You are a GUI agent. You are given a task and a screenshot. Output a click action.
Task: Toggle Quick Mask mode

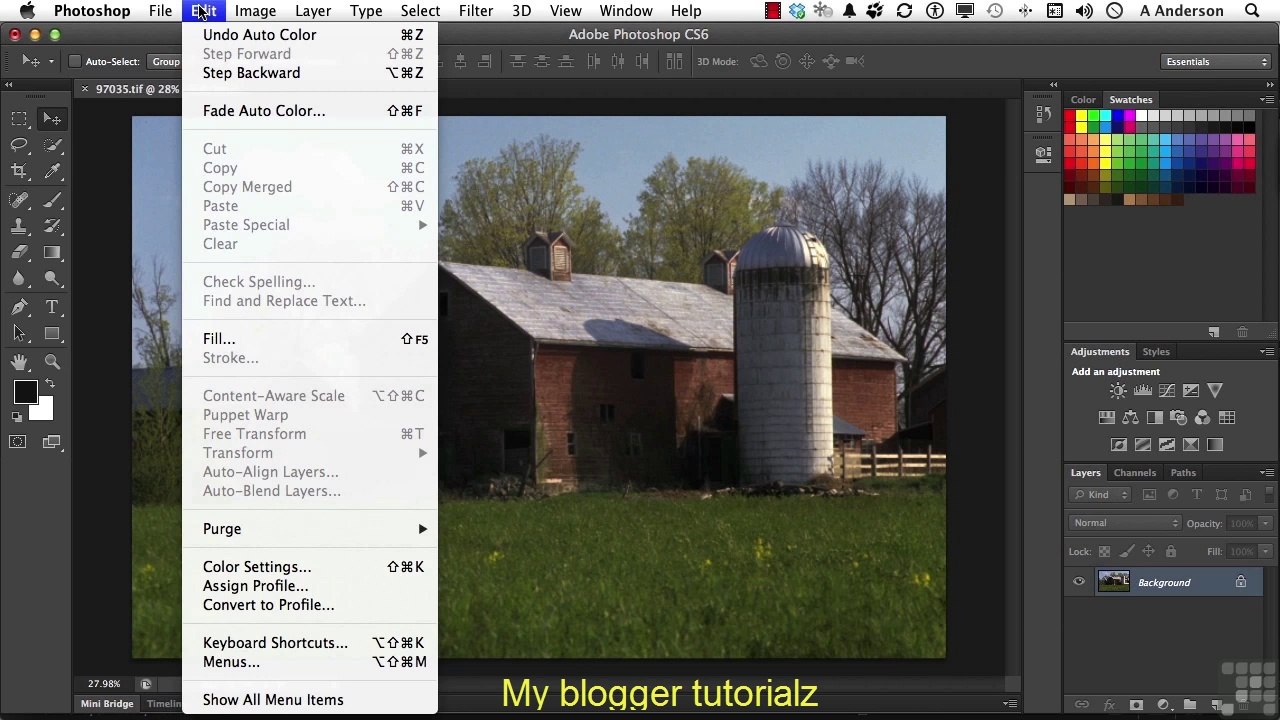[x=18, y=442]
